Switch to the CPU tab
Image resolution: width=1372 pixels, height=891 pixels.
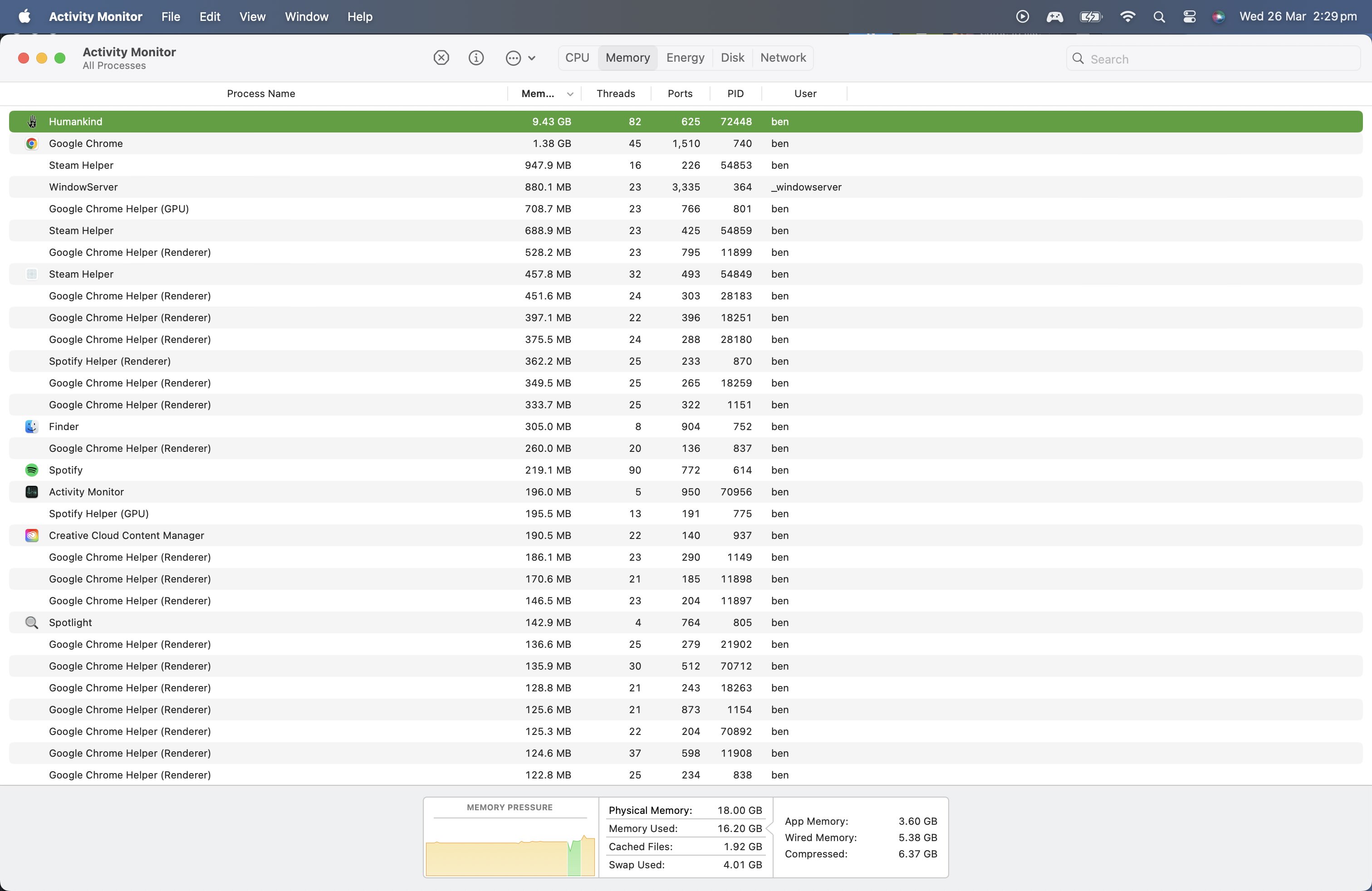click(577, 58)
